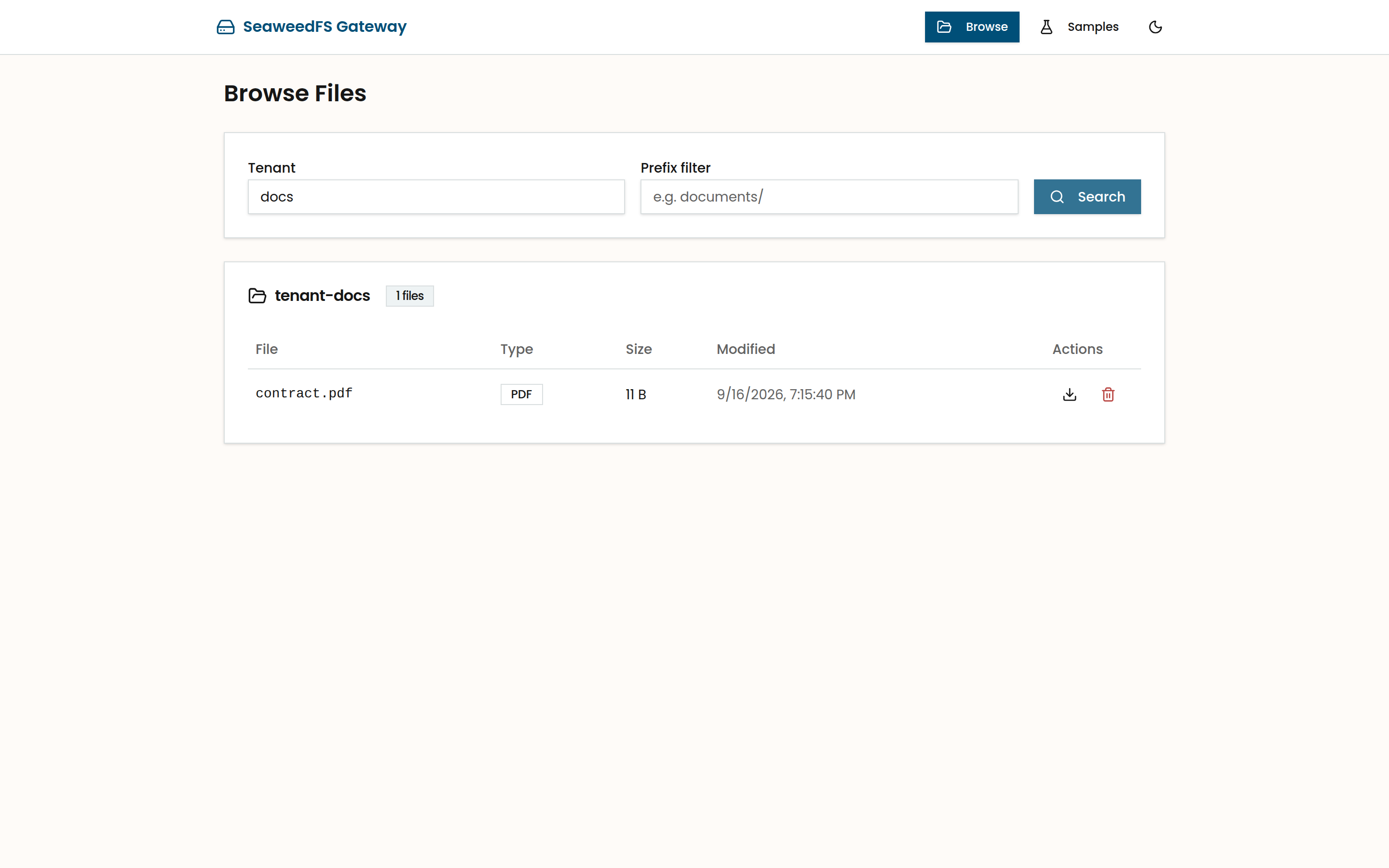Click the Type column header
Screen dimensions: 1389x868
517,349
